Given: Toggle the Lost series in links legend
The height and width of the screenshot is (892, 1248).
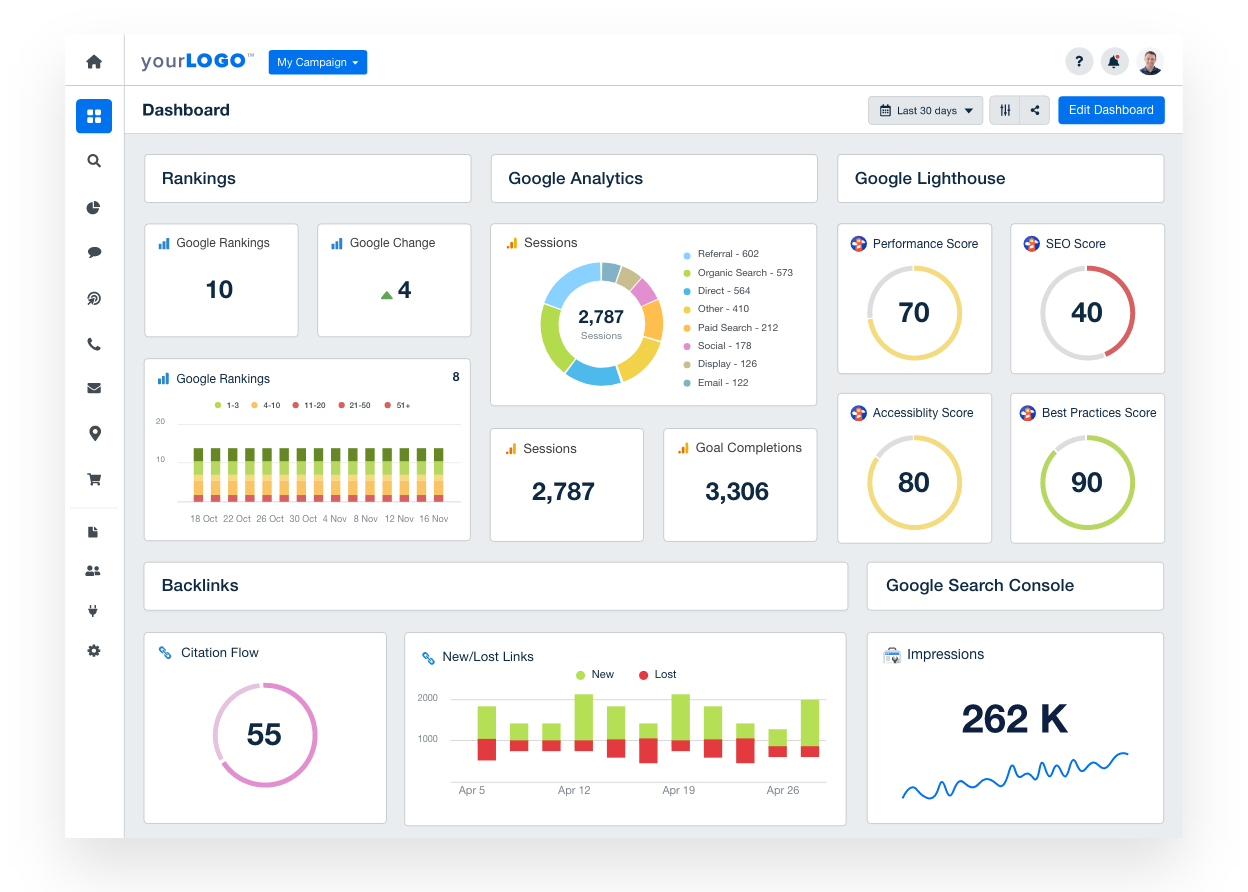Looking at the screenshot, I should (657, 675).
